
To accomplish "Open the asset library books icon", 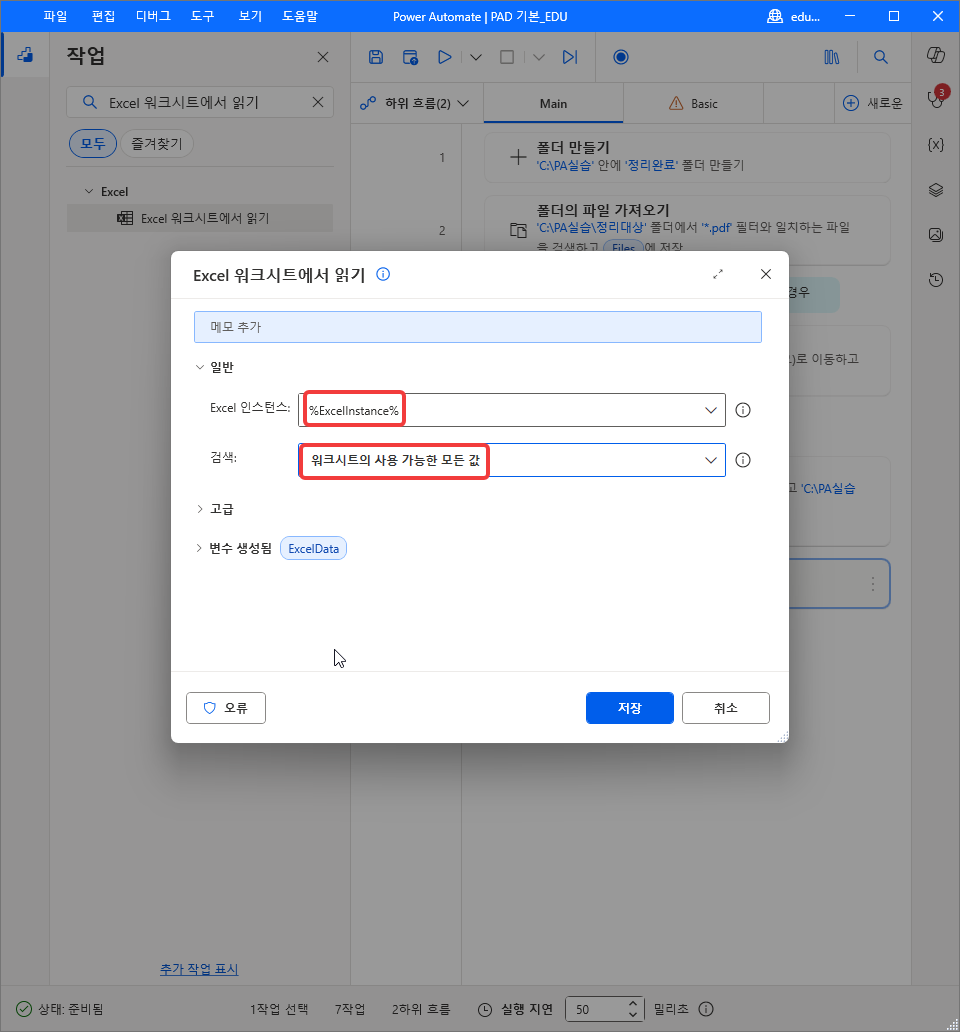I will tap(832, 57).
